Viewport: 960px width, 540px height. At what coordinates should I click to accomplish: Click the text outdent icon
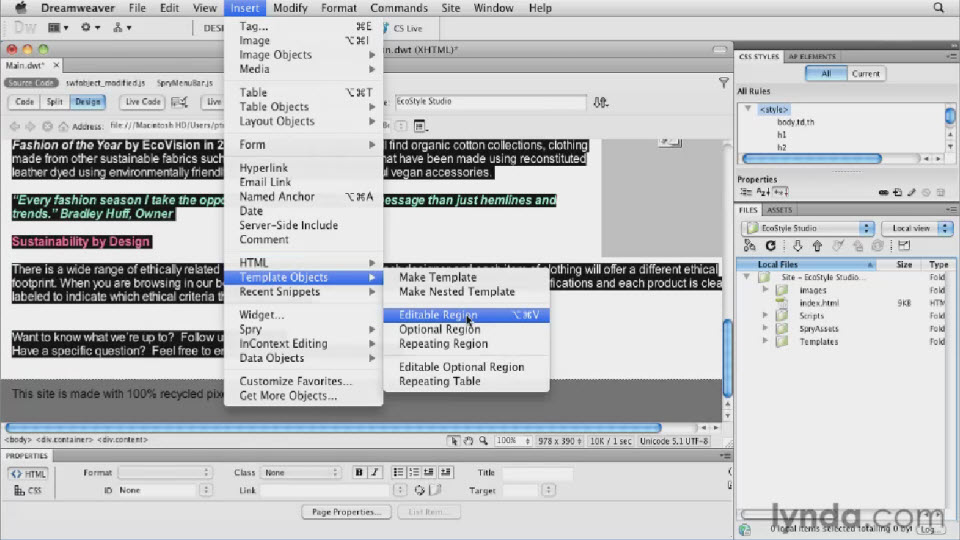pos(429,472)
